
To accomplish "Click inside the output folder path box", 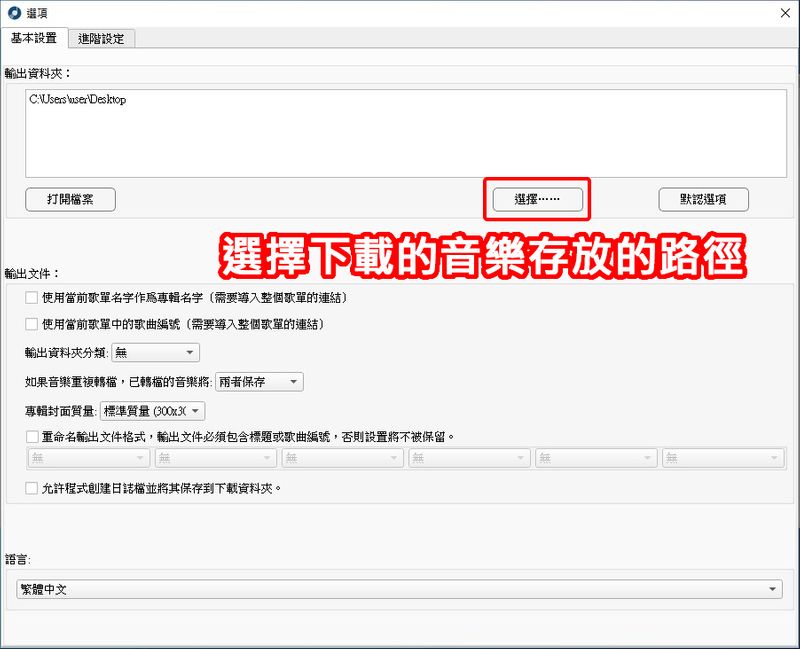I will [406, 134].
